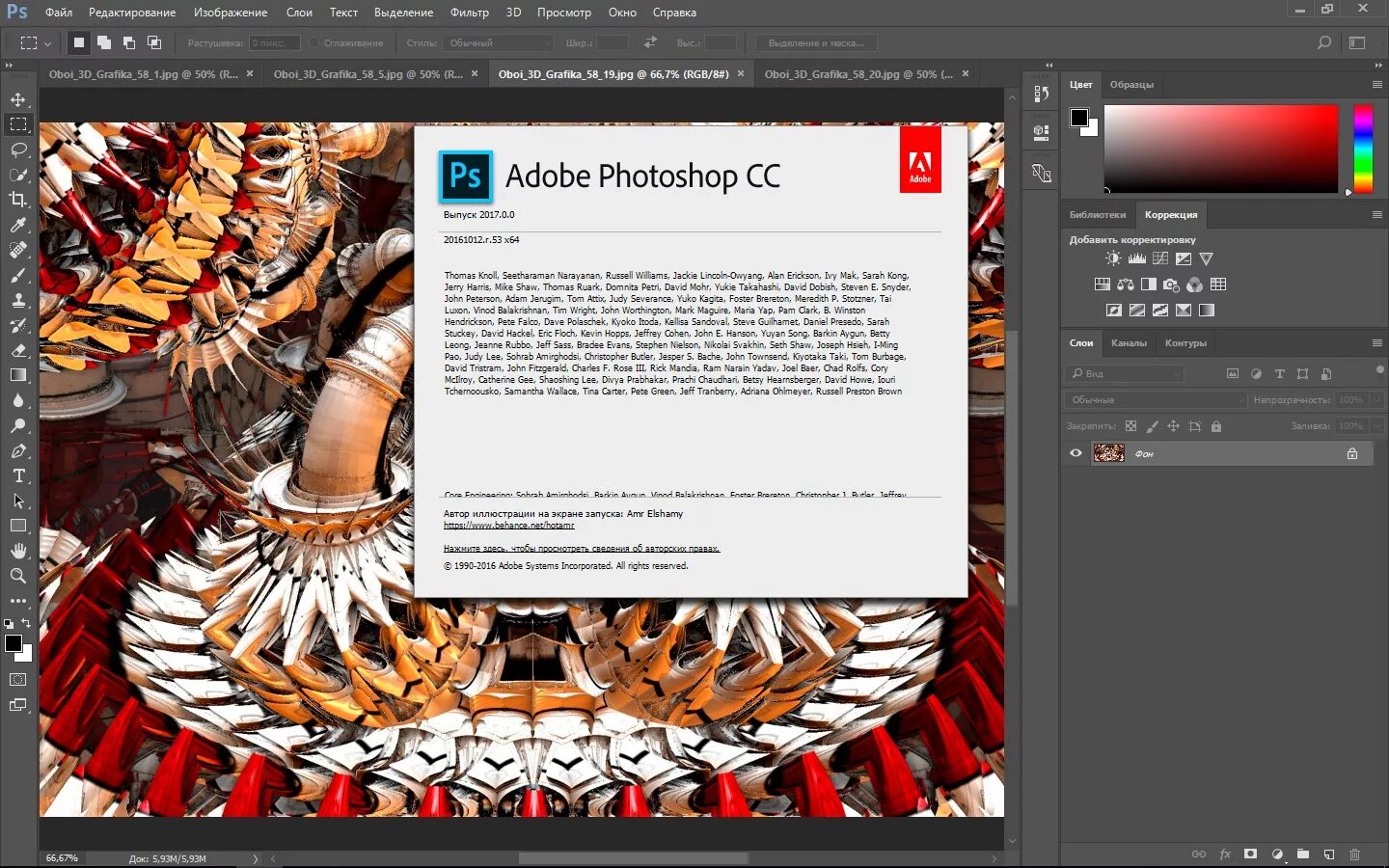Swap the Шир. and Выс. values
Viewport: 1389px width, 868px height.
650,42
